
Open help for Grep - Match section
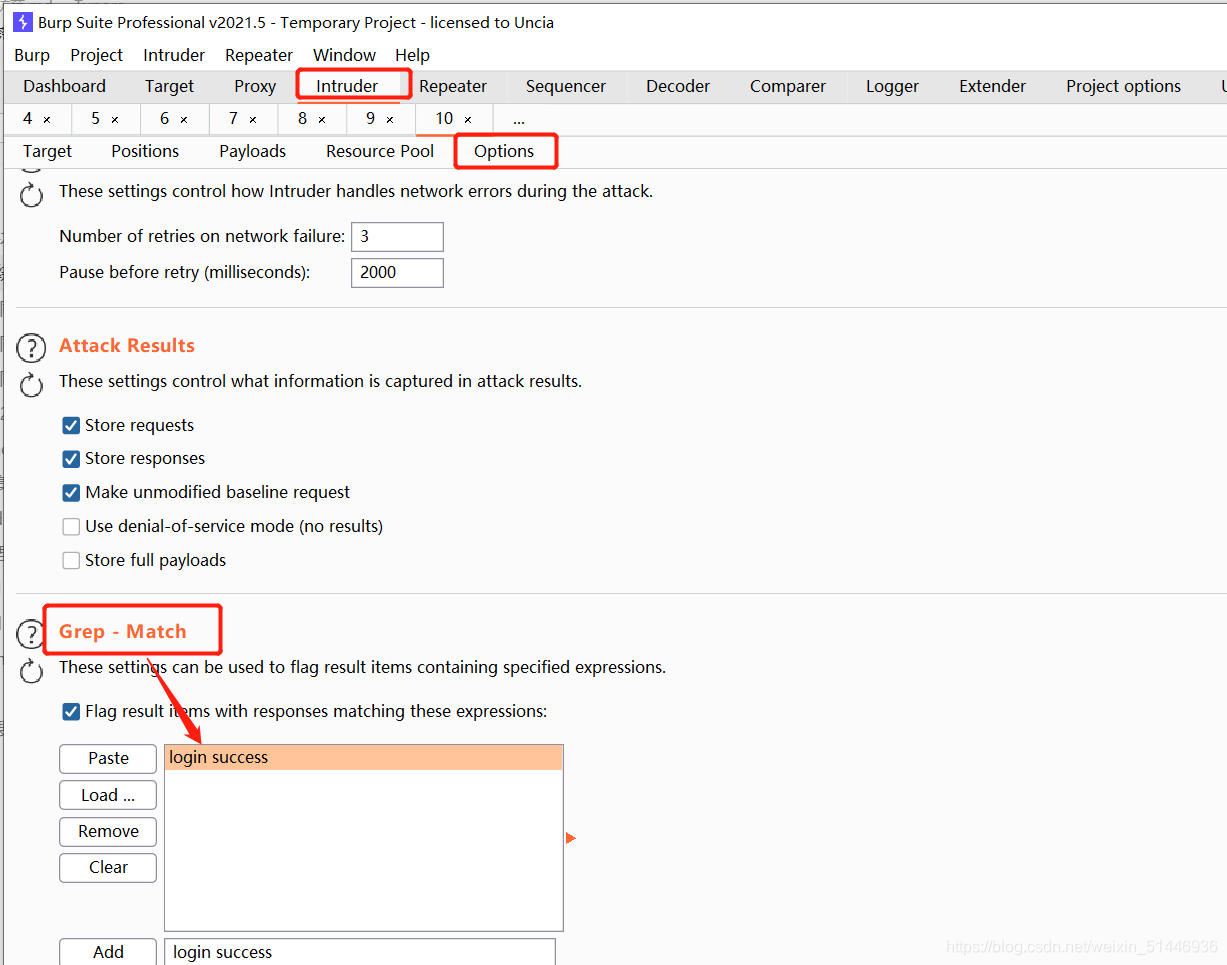point(32,634)
